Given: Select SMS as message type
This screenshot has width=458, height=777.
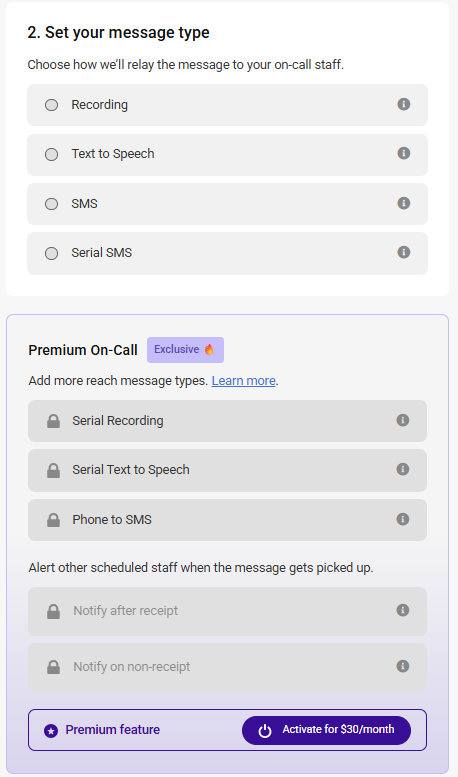Looking at the screenshot, I should click(x=52, y=204).
